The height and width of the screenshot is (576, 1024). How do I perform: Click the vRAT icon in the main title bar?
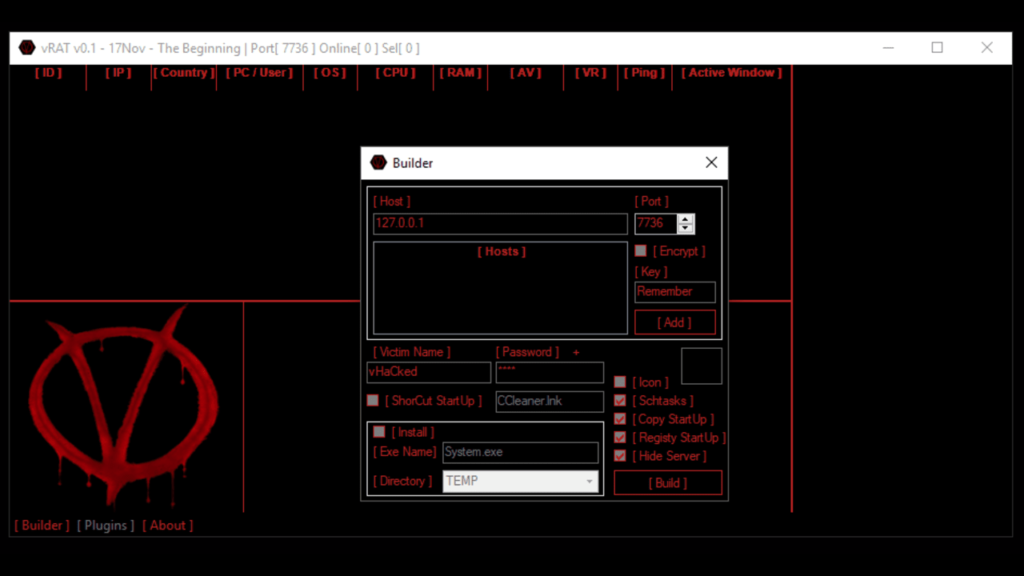pyautogui.click(x=27, y=48)
